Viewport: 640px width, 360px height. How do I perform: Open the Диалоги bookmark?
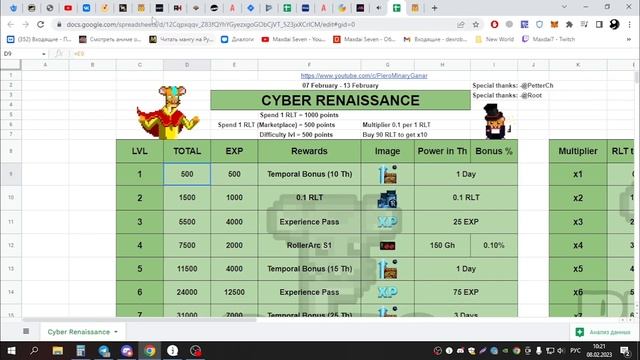tap(238, 39)
